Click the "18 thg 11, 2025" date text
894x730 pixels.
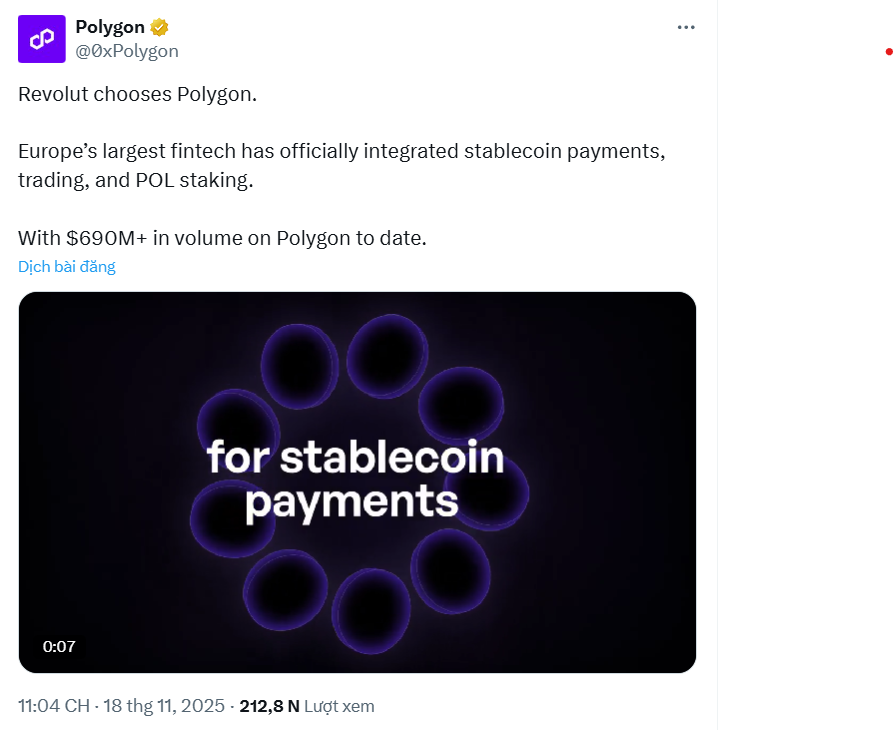pyautogui.click(x=165, y=706)
